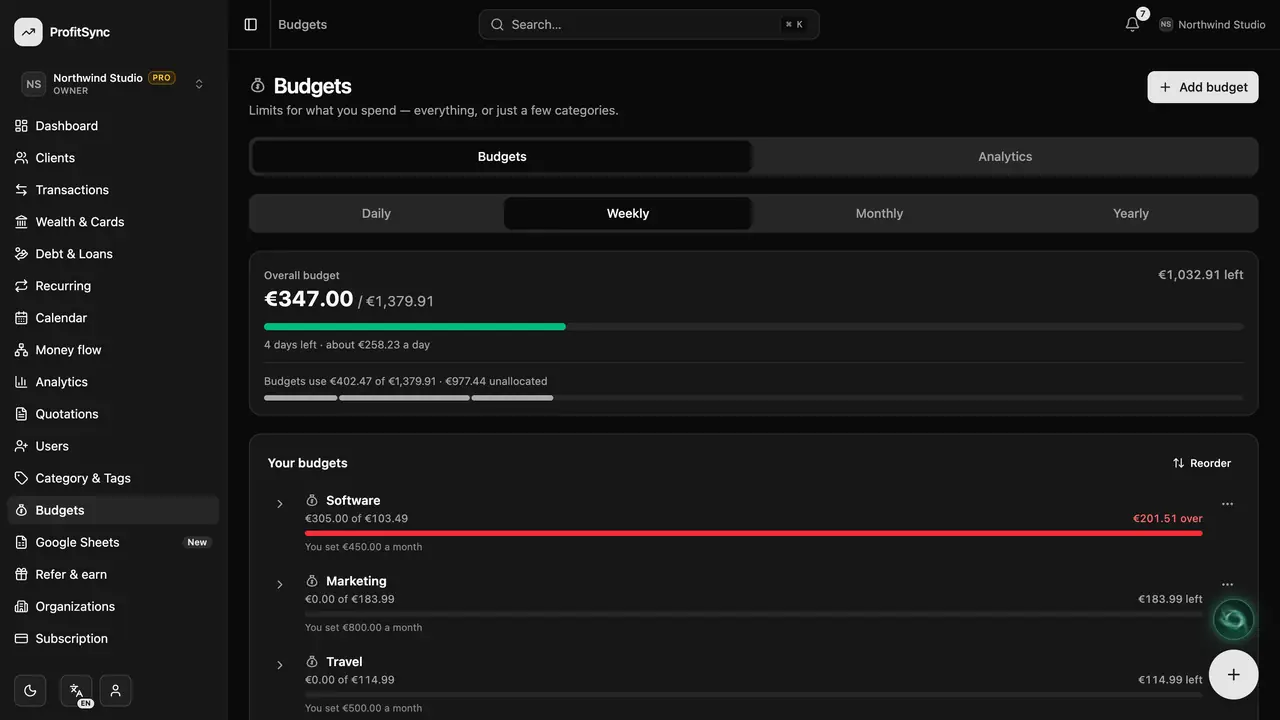
Task: Open Subscription in the sidebar
Action: click(113, 638)
